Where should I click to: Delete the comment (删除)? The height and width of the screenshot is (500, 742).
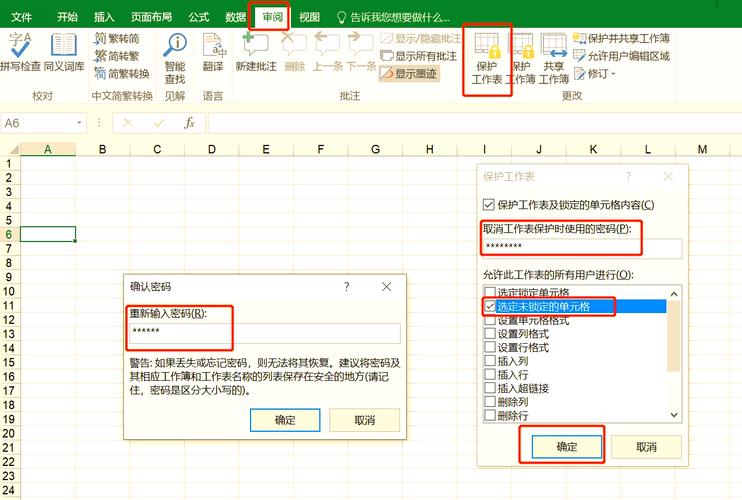click(294, 52)
